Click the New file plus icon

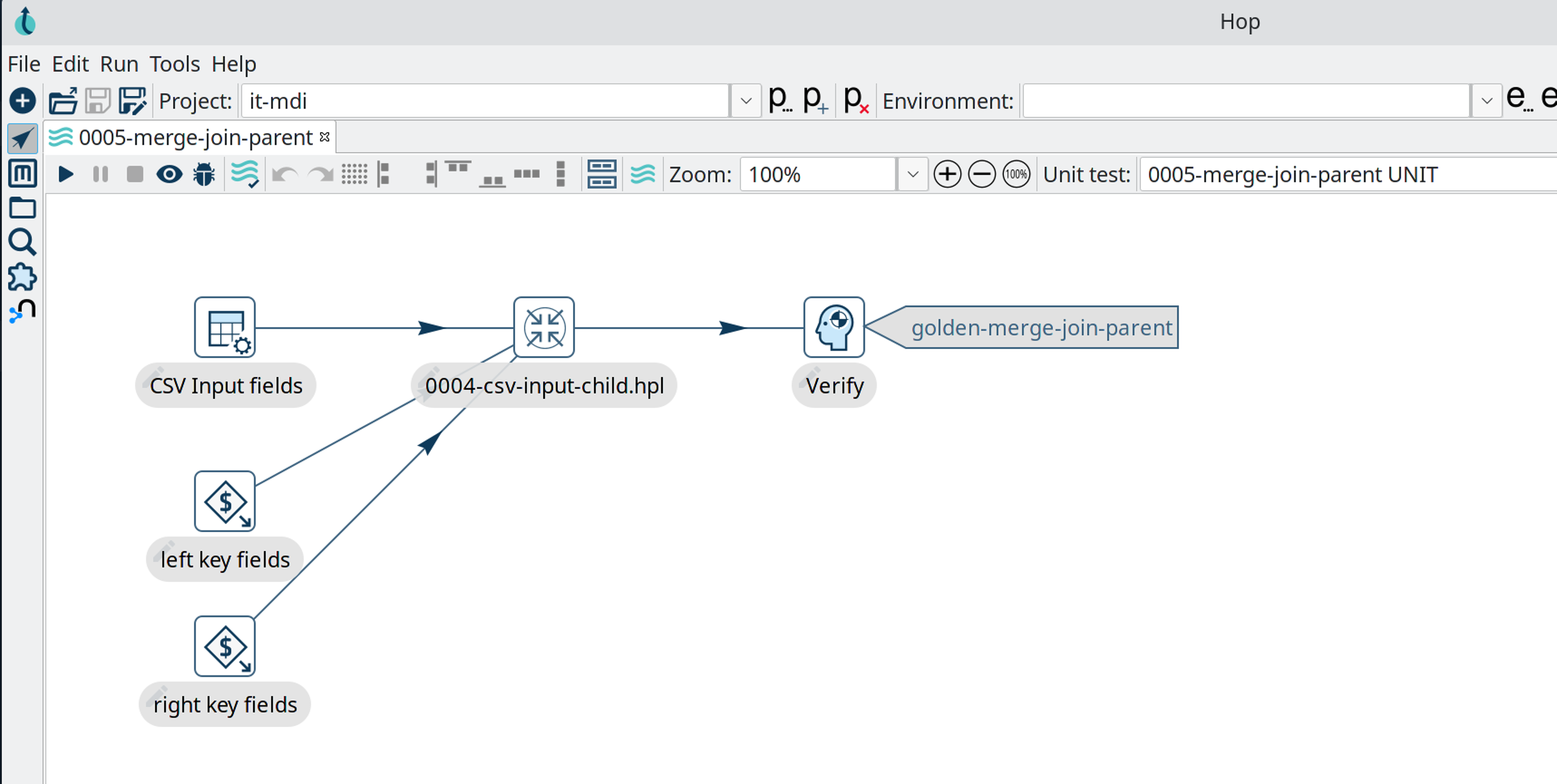(x=23, y=101)
